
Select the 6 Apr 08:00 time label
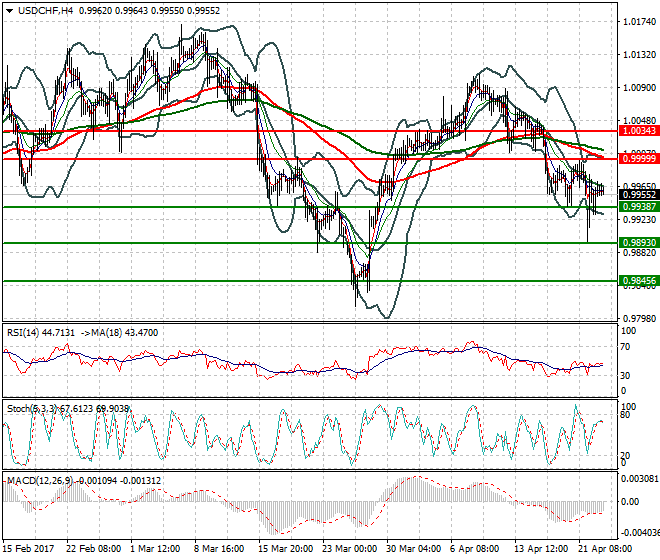pyautogui.click(x=474, y=549)
